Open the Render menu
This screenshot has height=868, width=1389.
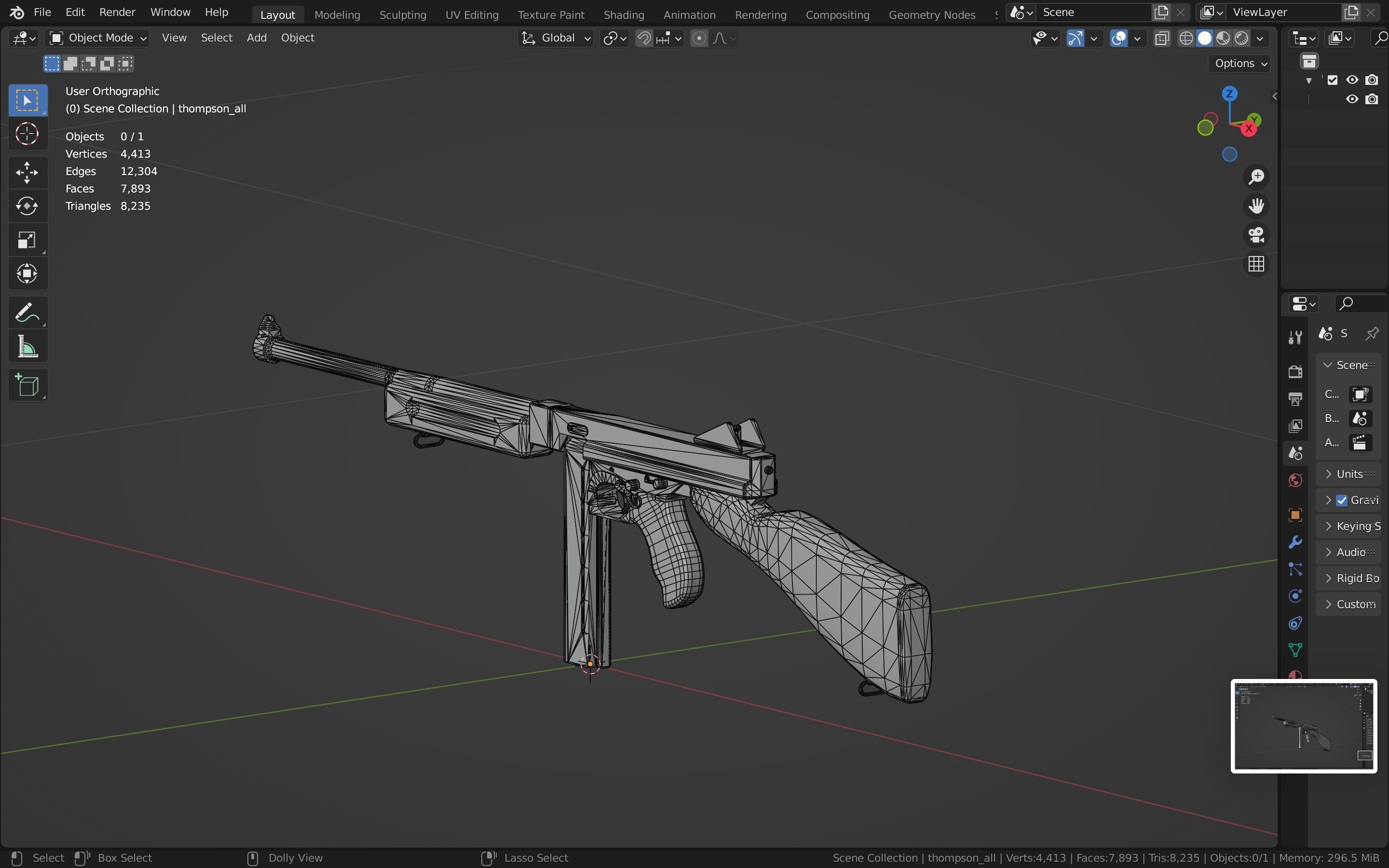click(x=117, y=12)
